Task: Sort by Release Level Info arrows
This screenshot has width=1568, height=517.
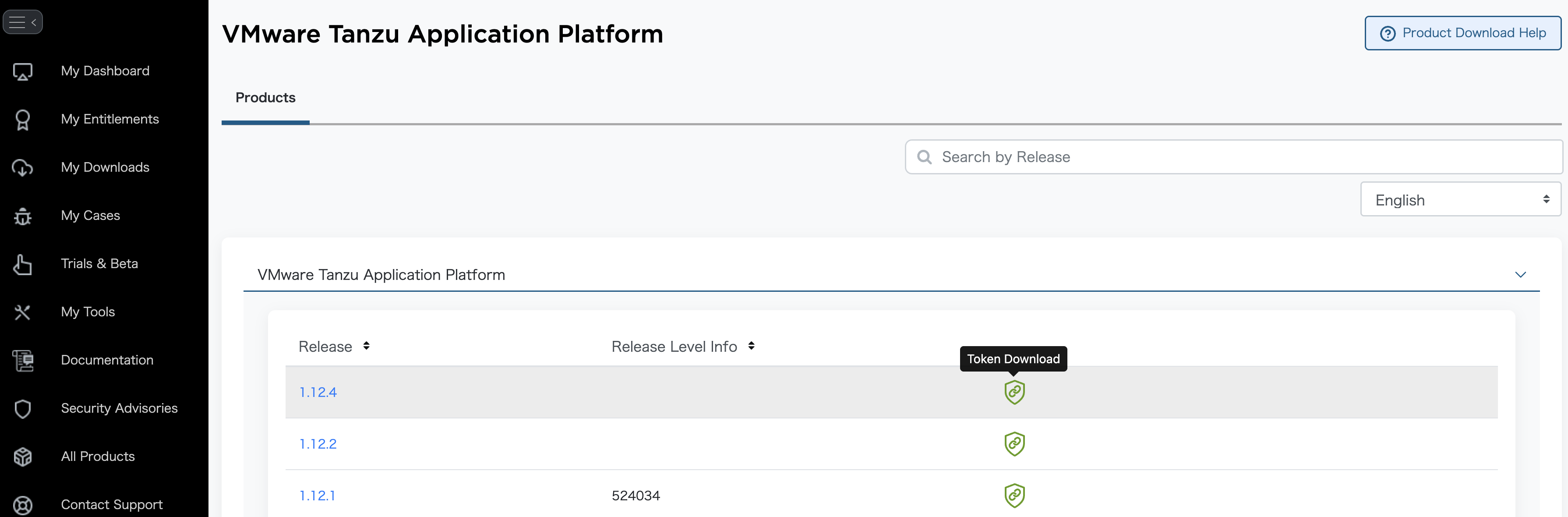Action: click(751, 346)
